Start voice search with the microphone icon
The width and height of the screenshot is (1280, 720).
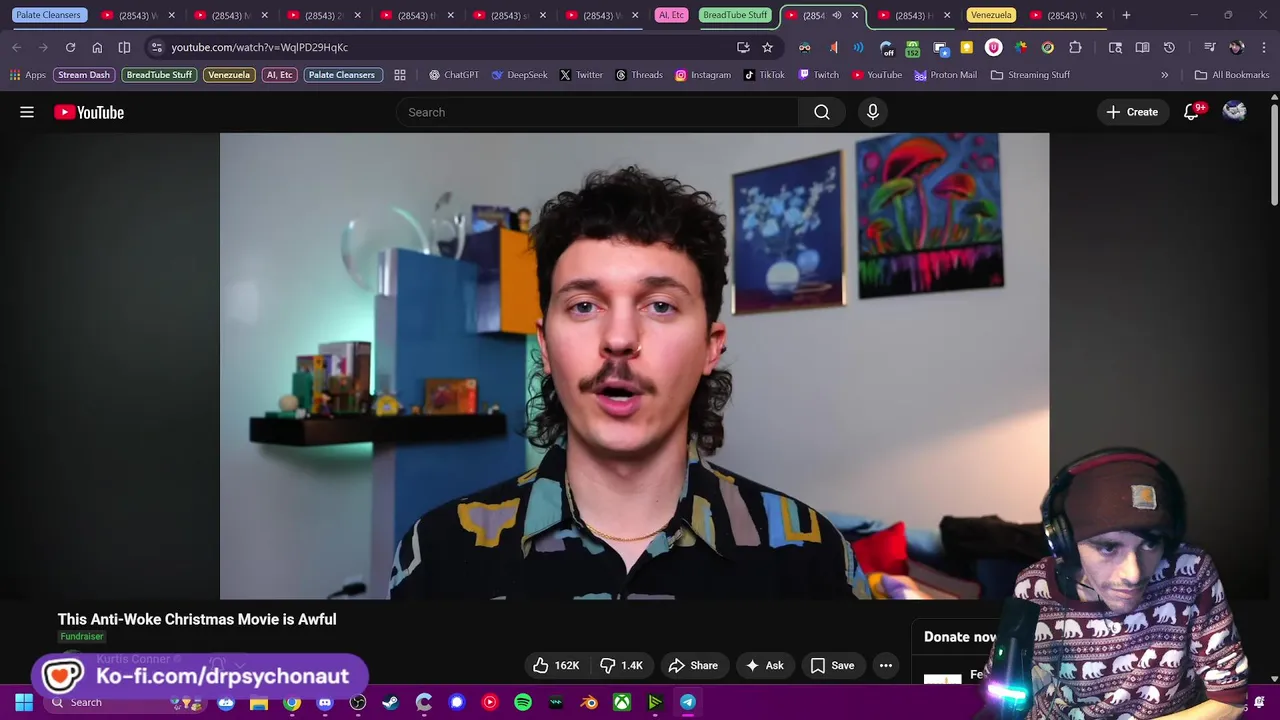873,112
